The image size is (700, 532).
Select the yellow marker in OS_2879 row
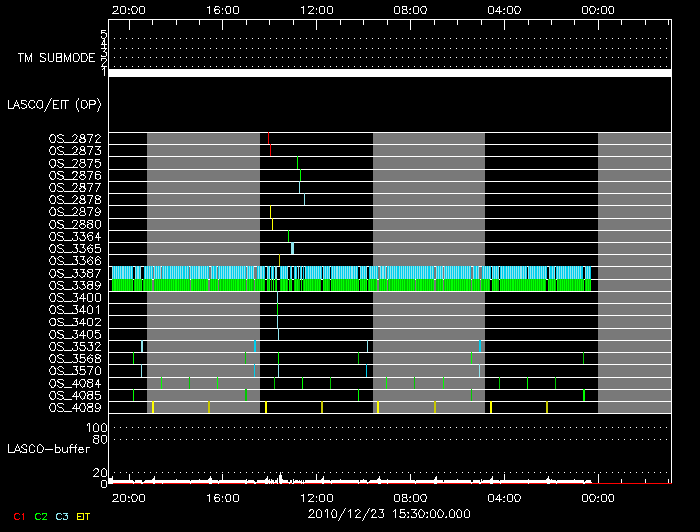(270, 211)
